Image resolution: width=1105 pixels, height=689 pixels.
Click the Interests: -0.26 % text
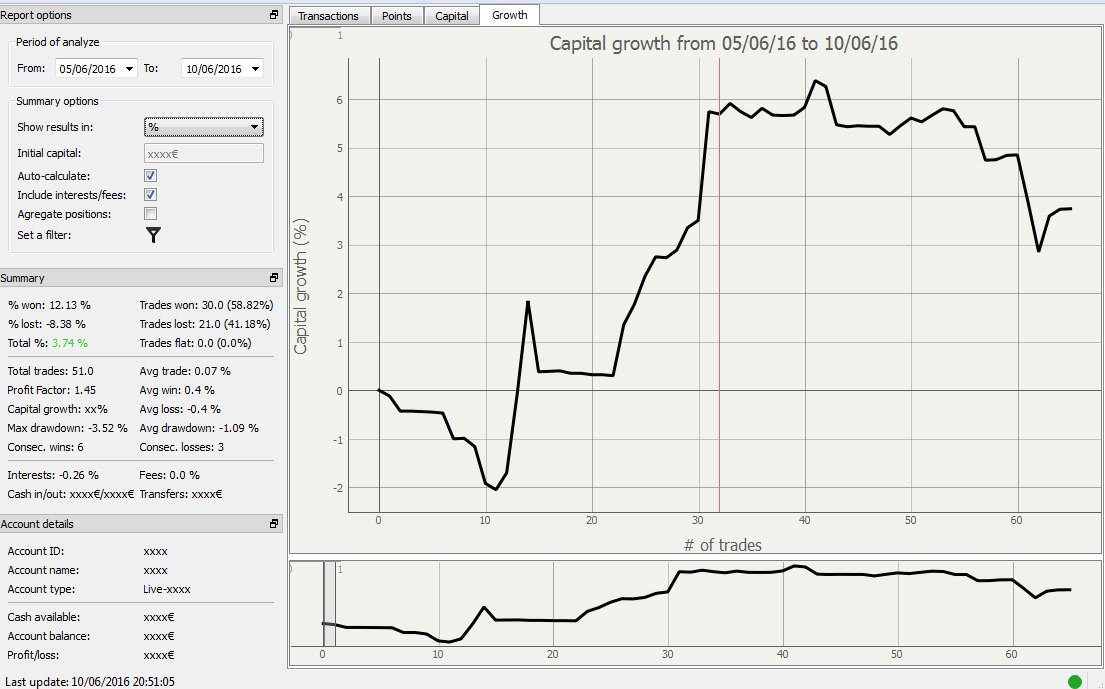click(53, 475)
